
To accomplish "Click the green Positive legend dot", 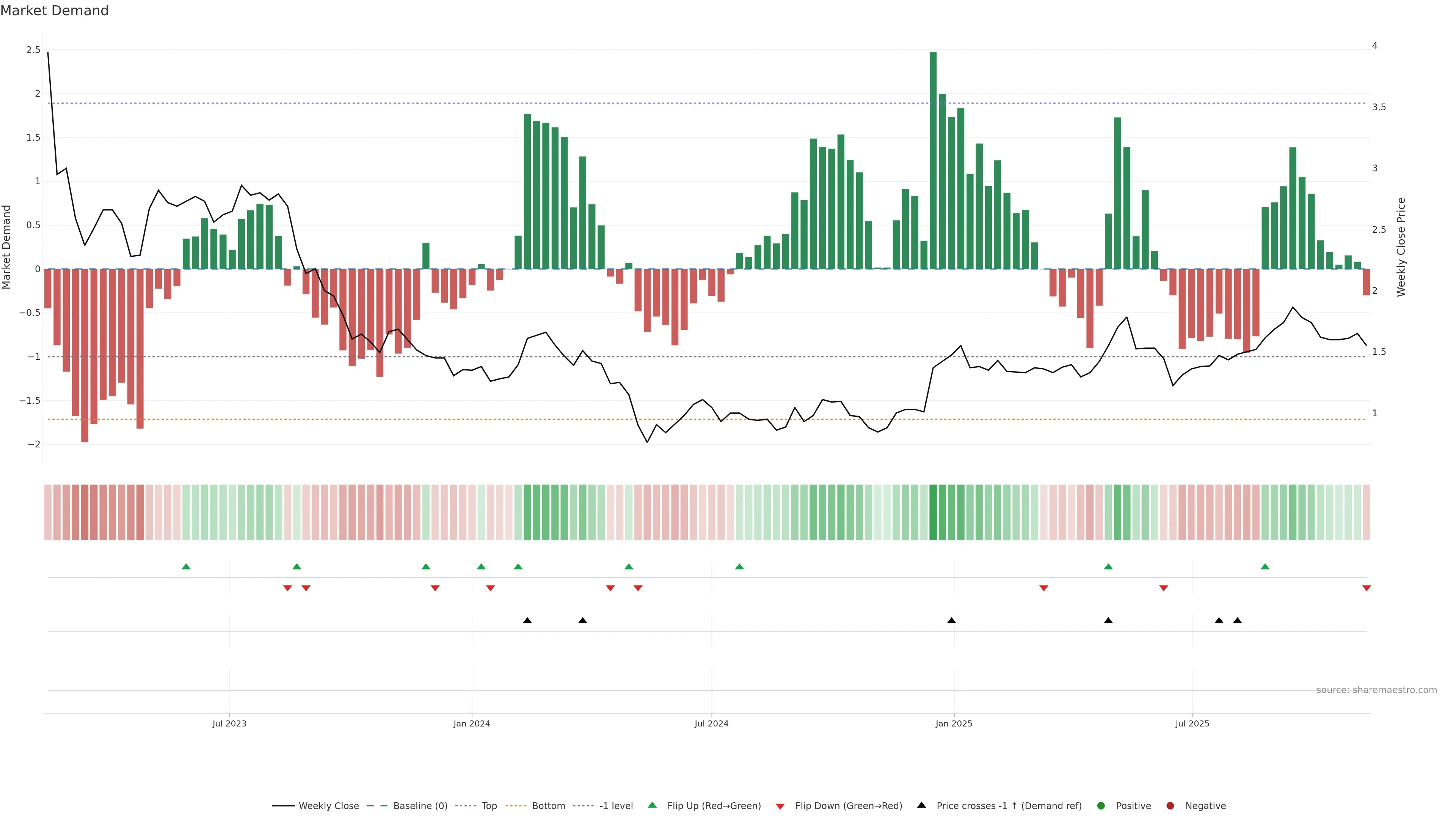I will click(1100, 805).
